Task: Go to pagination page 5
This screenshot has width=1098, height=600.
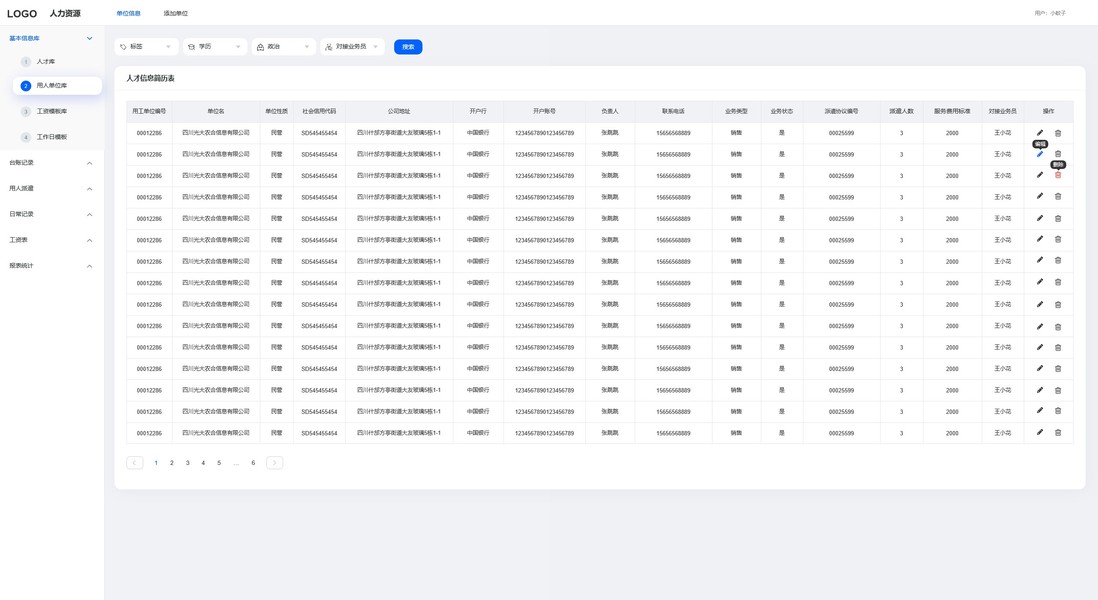Action: (219, 463)
